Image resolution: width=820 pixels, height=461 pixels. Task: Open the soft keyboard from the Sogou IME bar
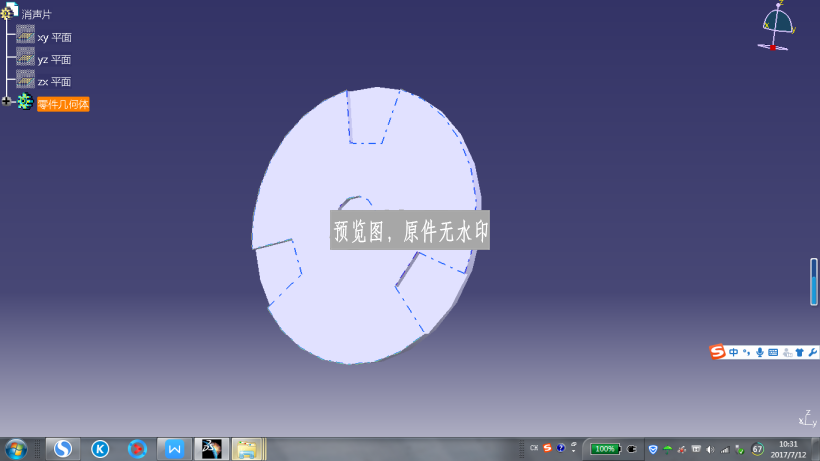(x=773, y=352)
